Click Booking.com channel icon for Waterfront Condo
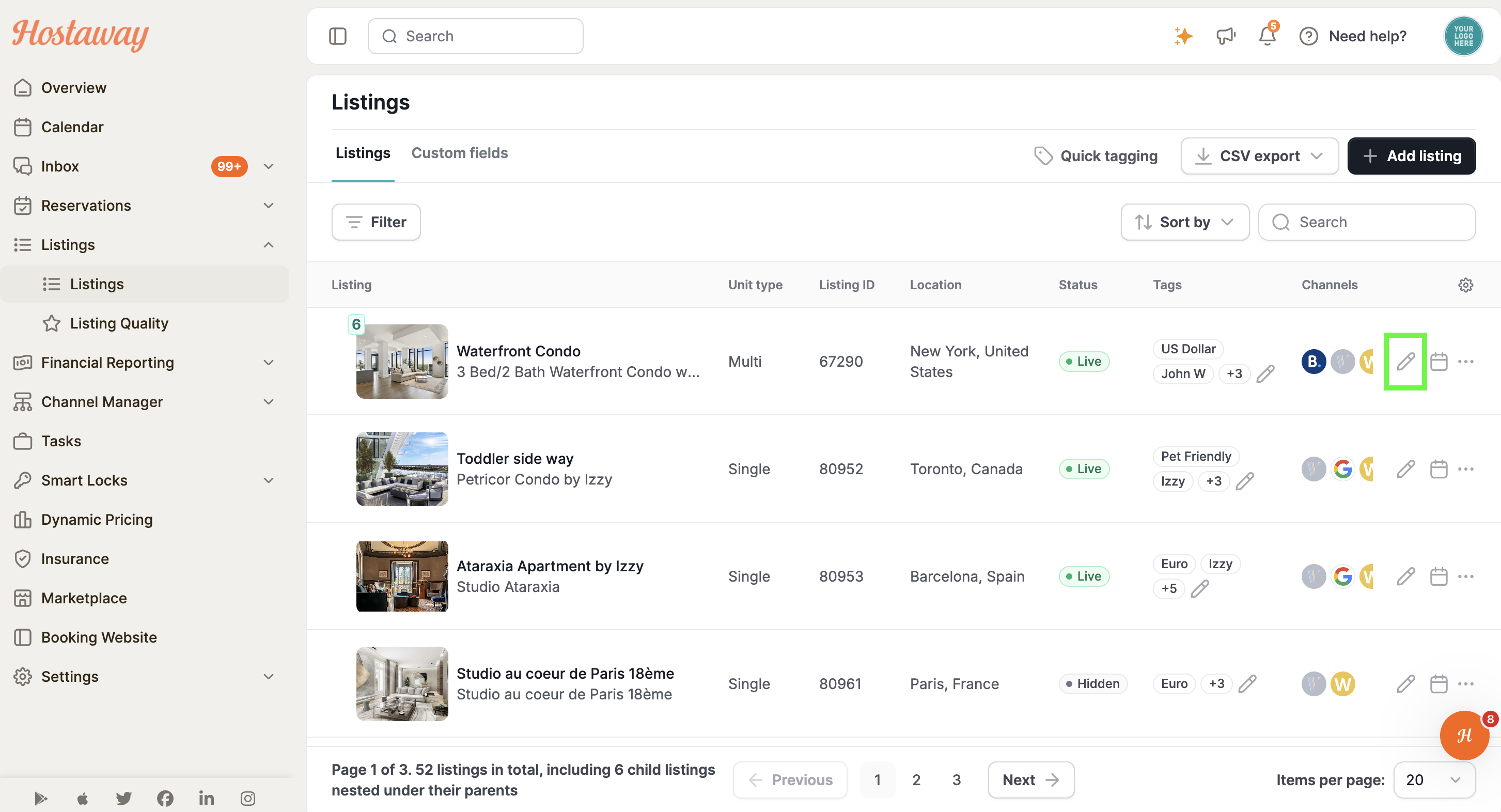The width and height of the screenshot is (1501, 812). tap(1313, 362)
